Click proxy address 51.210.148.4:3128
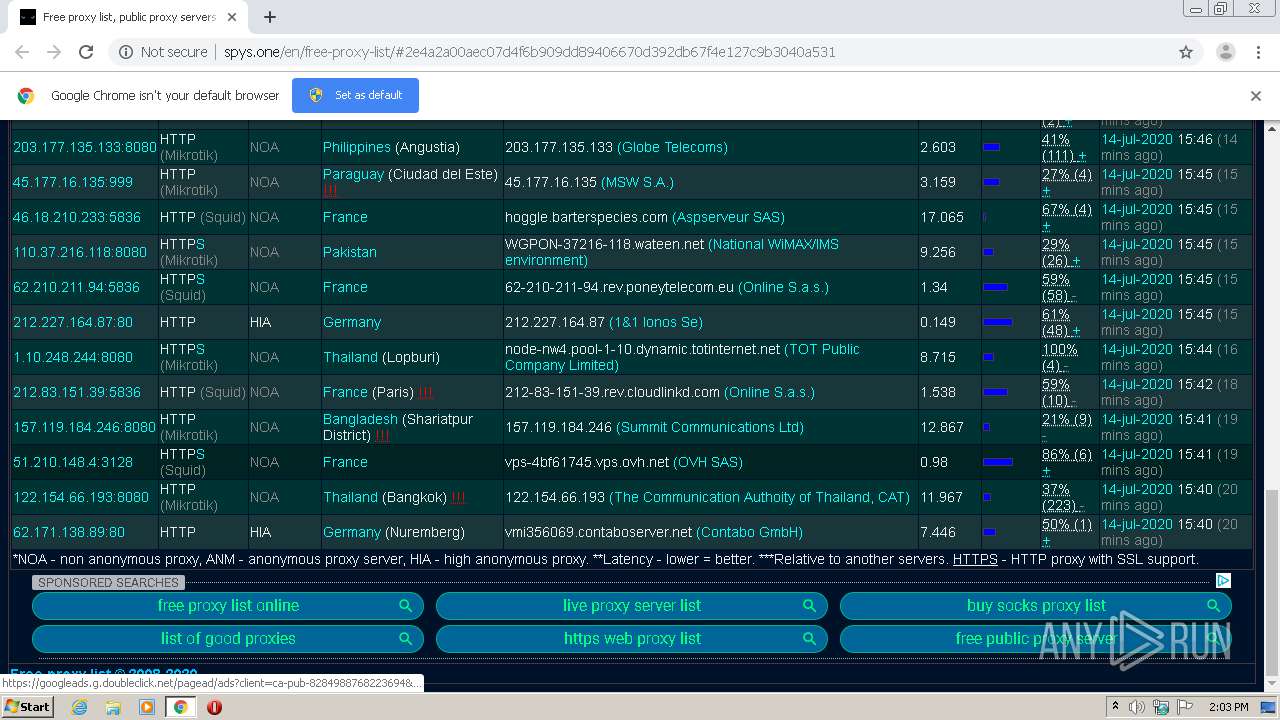This screenshot has width=1280, height=720. [73, 462]
